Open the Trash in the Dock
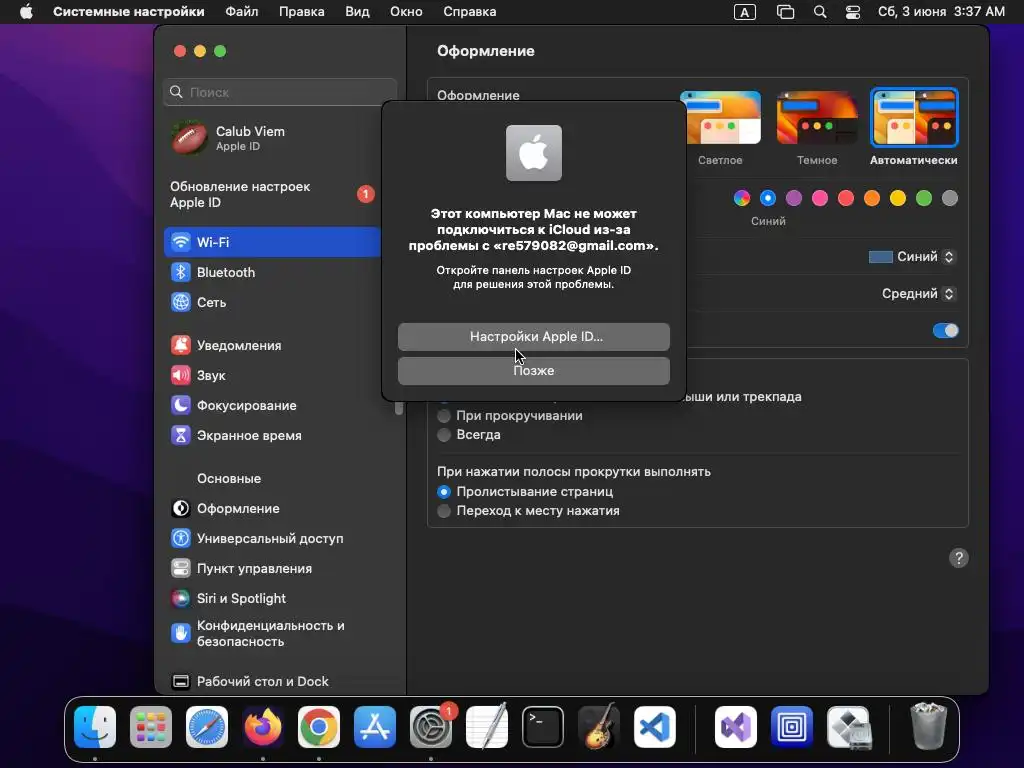Screen dimensions: 1024x768 click(x=928, y=726)
